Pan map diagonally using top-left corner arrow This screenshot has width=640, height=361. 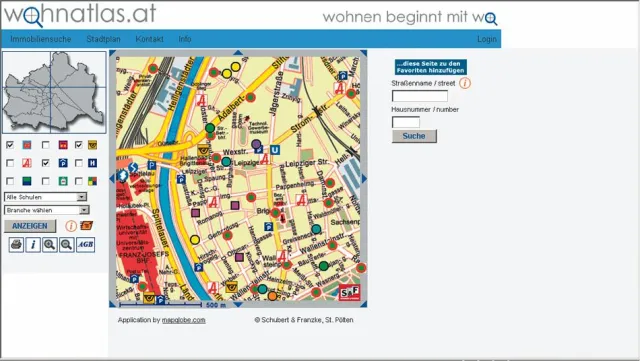point(112,53)
